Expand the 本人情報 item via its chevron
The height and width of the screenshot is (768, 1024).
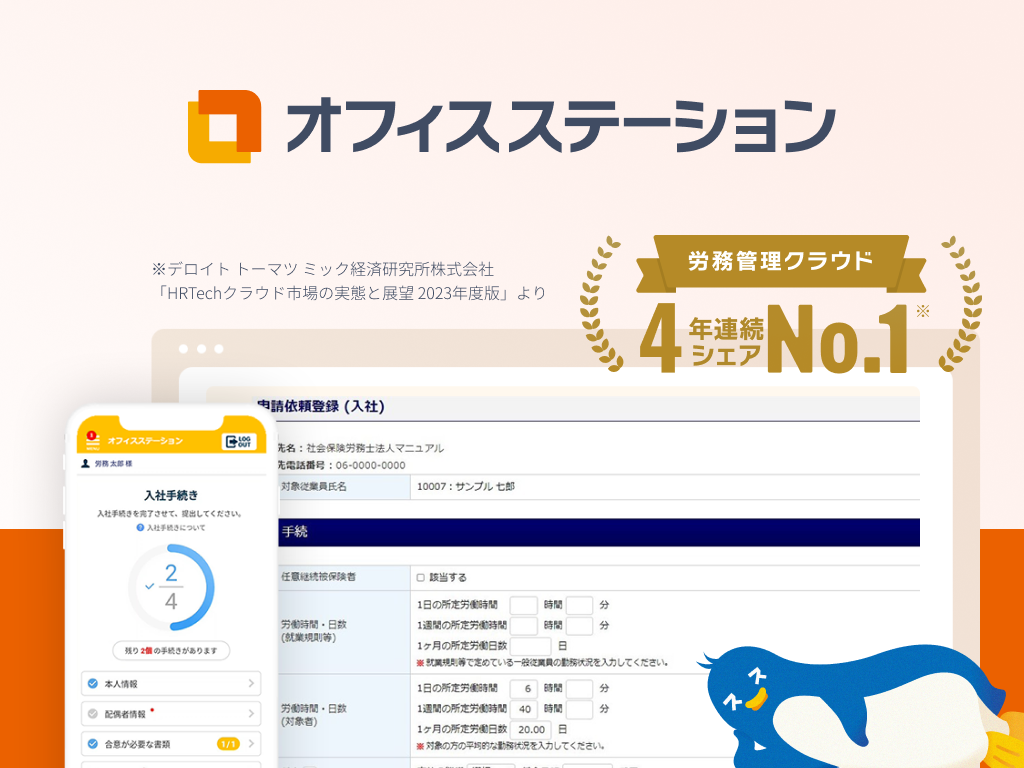click(x=251, y=684)
